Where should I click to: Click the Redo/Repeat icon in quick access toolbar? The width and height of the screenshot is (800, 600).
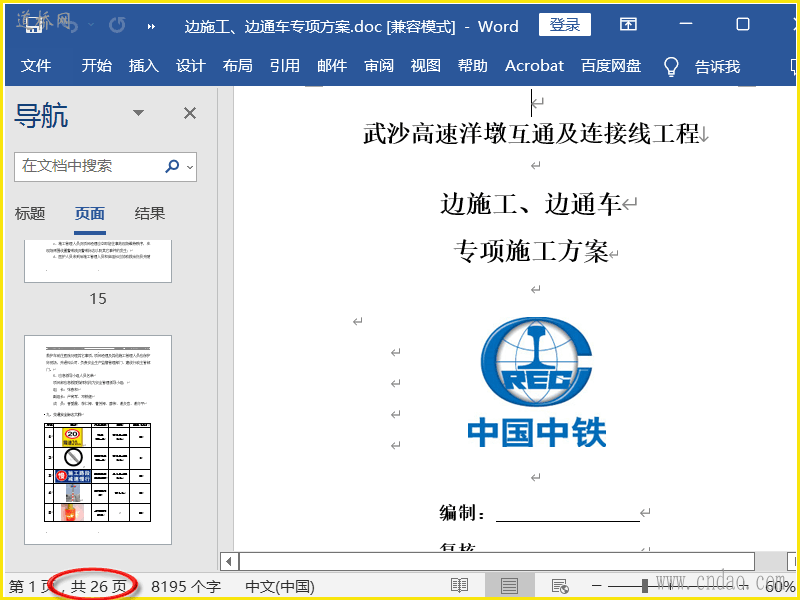click(x=117, y=25)
